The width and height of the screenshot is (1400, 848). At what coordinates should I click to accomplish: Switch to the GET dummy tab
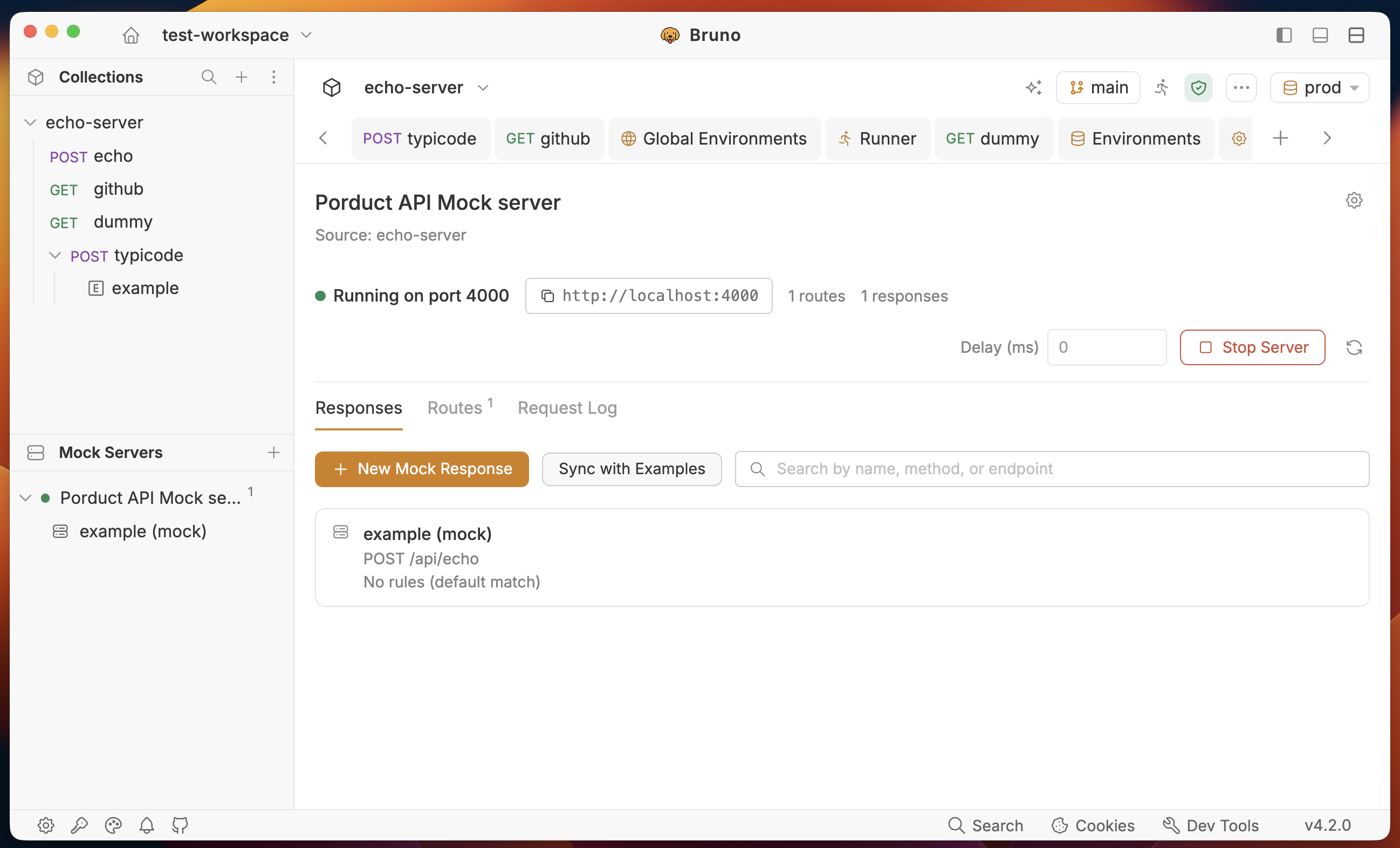coord(993,138)
